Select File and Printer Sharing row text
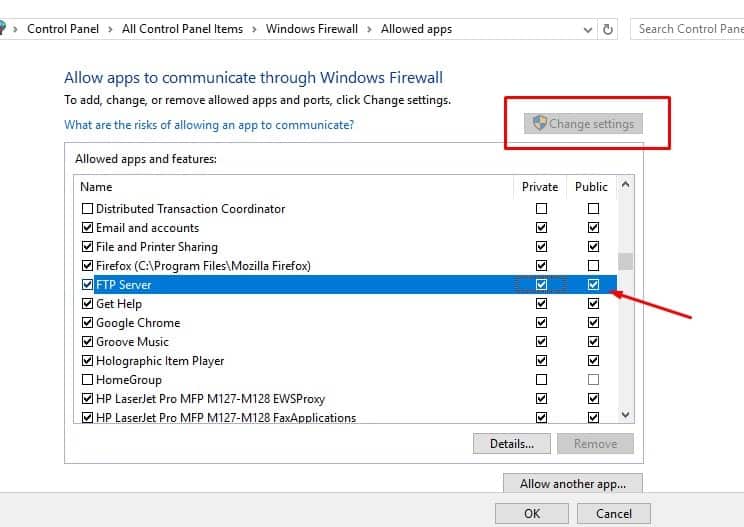This screenshot has width=744, height=527. [157, 247]
